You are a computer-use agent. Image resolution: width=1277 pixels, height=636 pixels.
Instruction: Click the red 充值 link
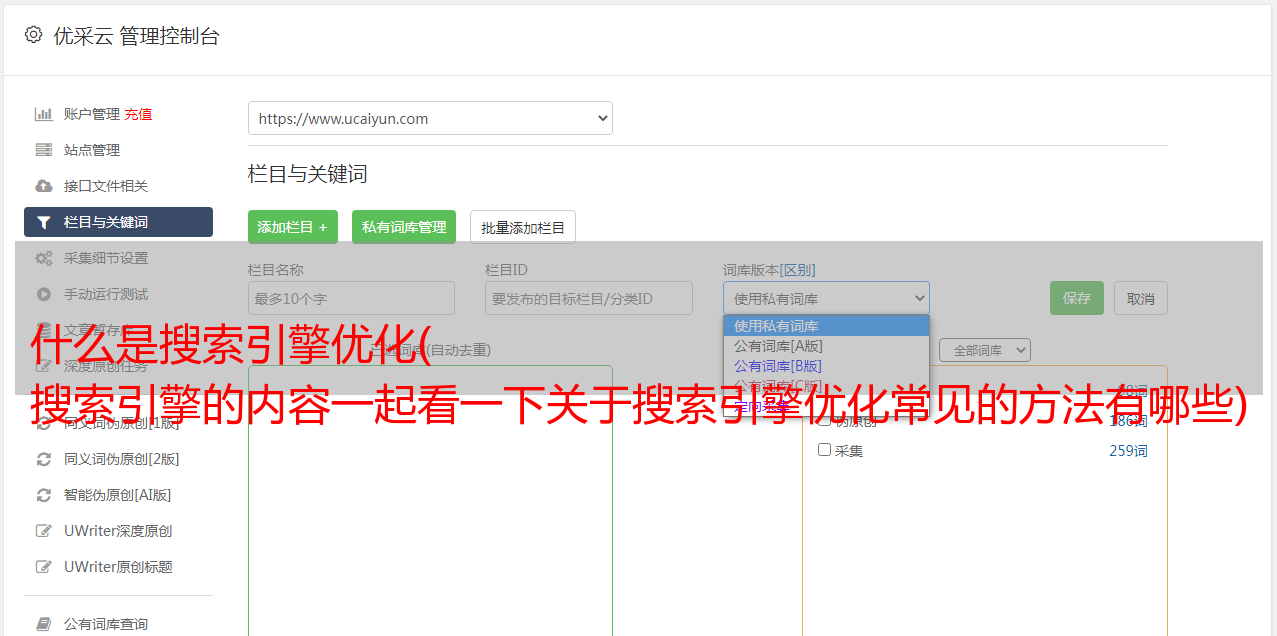click(x=138, y=114)
